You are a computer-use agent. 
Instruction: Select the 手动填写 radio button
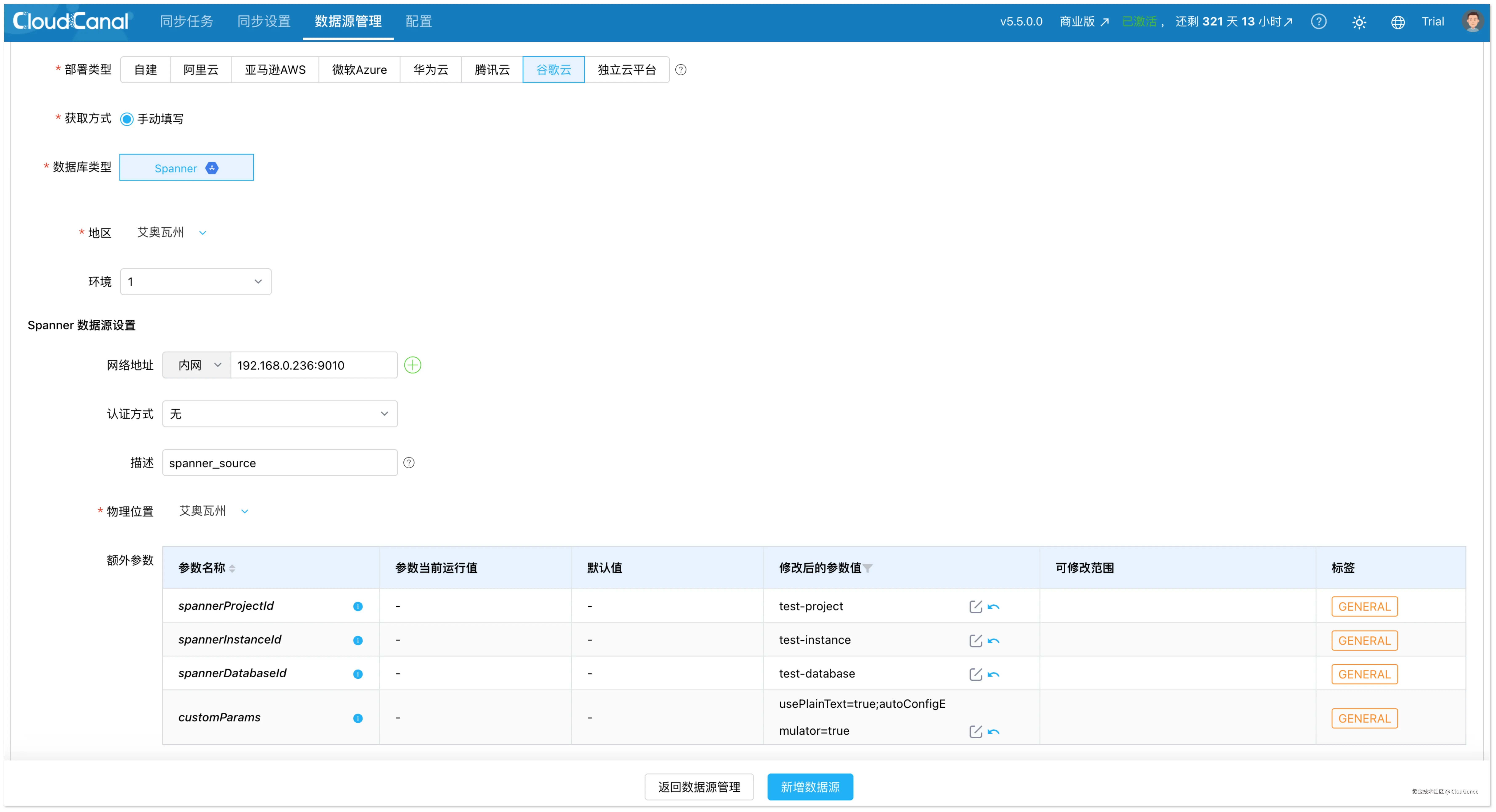127,119
